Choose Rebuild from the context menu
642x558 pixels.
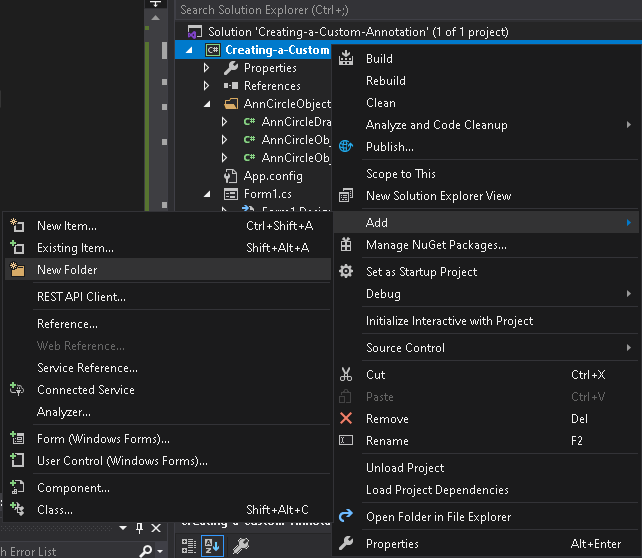click(x=386, y=81)
